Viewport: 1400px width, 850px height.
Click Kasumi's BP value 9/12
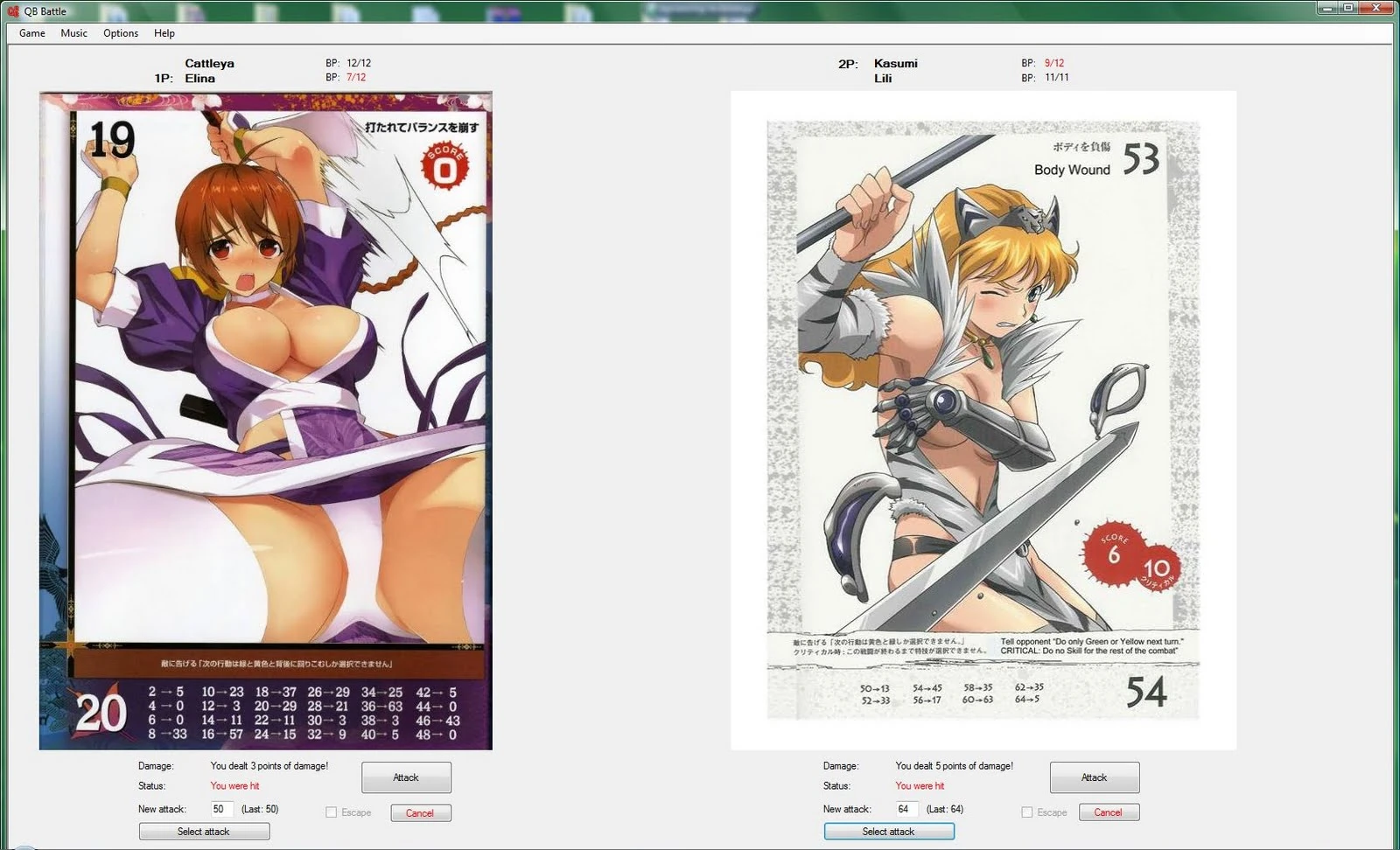point(1054,63)
